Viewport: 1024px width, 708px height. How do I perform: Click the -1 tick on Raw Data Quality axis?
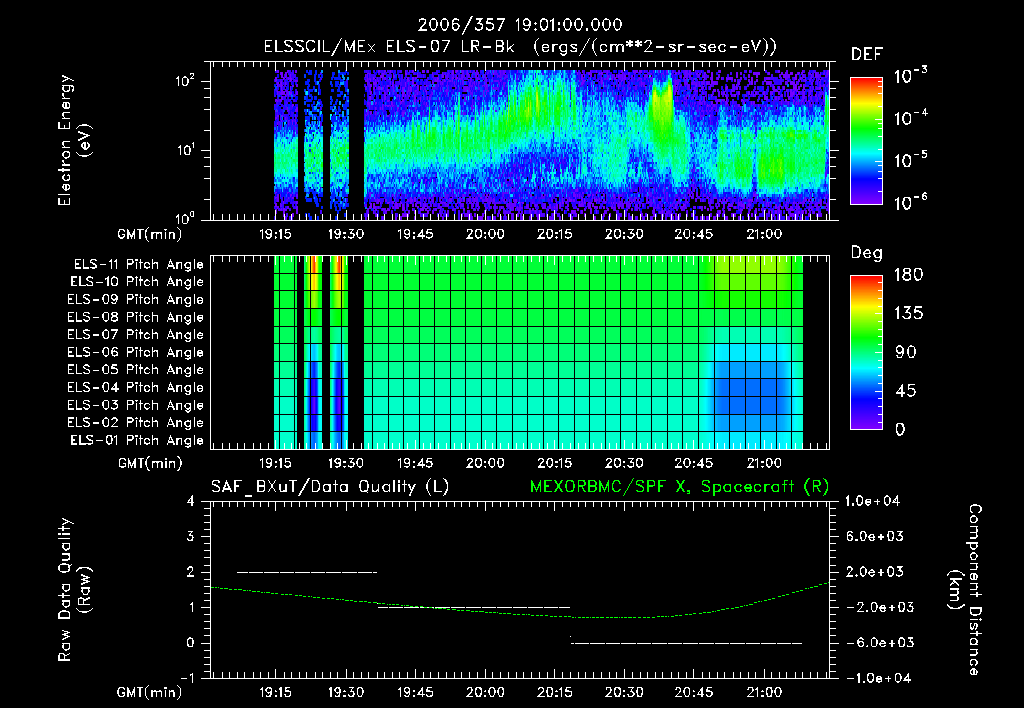[187, 678]
